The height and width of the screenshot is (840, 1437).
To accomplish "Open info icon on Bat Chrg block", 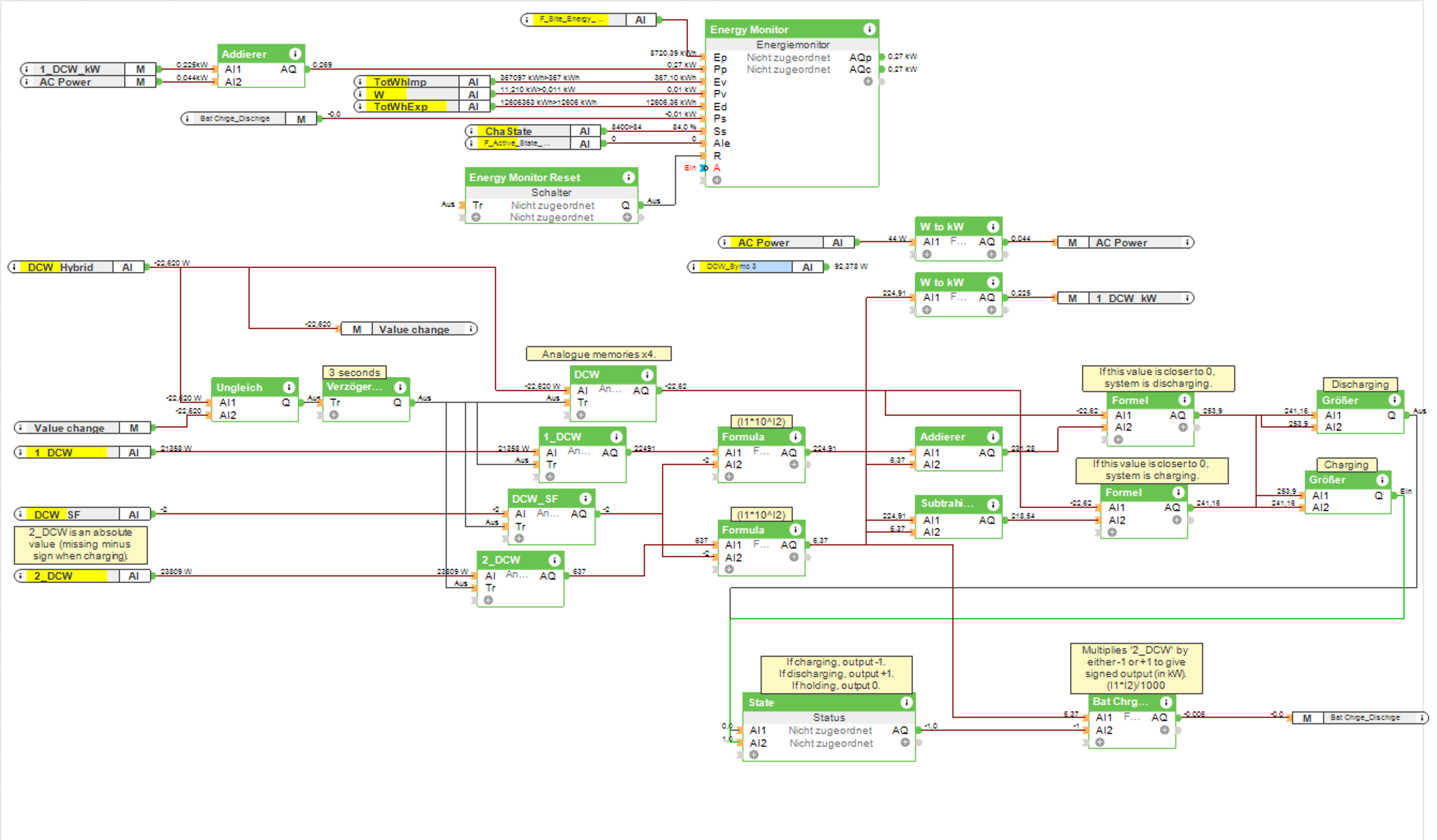I will [x=1166, y=702].
